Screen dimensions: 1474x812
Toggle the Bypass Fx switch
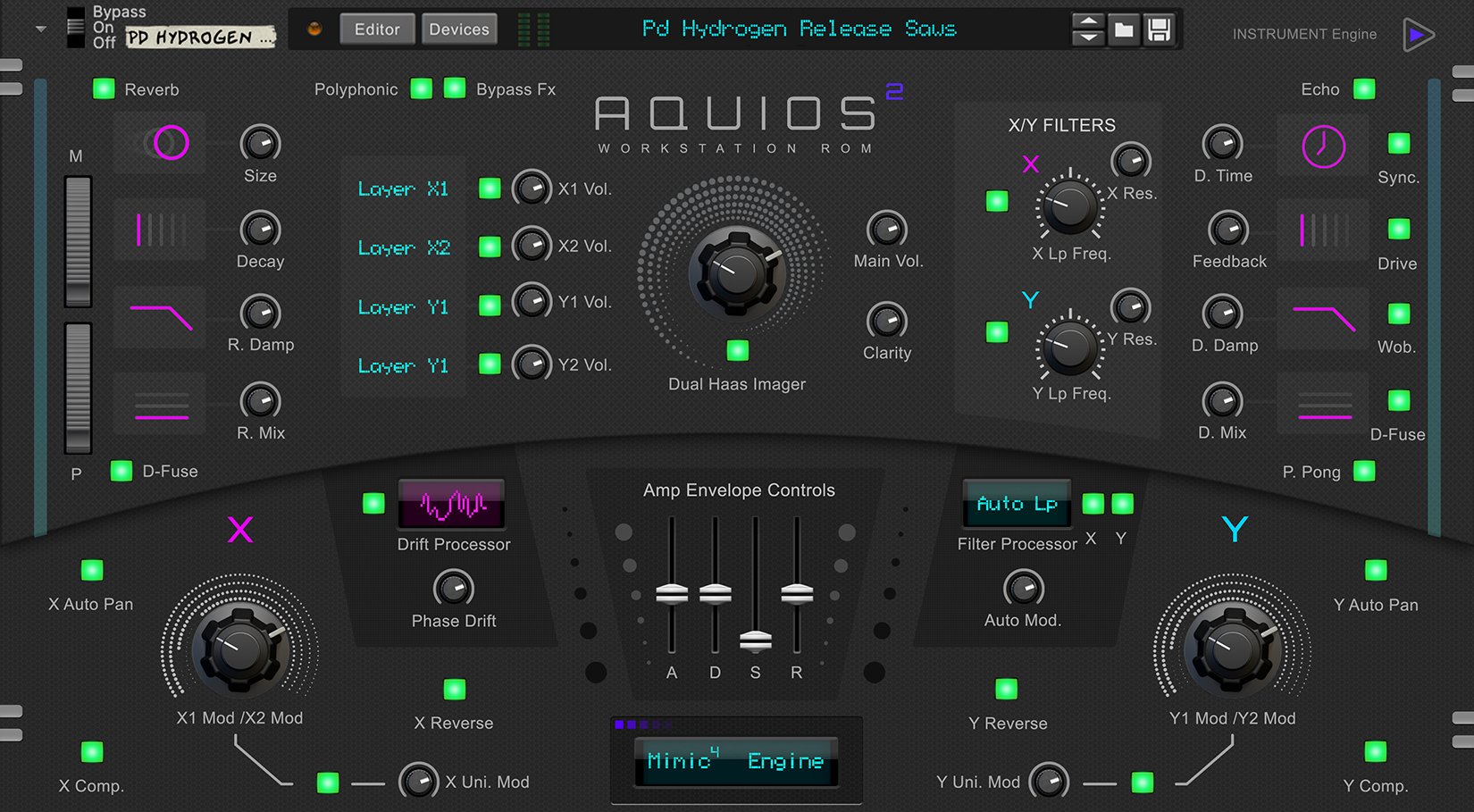coord(456,88)
